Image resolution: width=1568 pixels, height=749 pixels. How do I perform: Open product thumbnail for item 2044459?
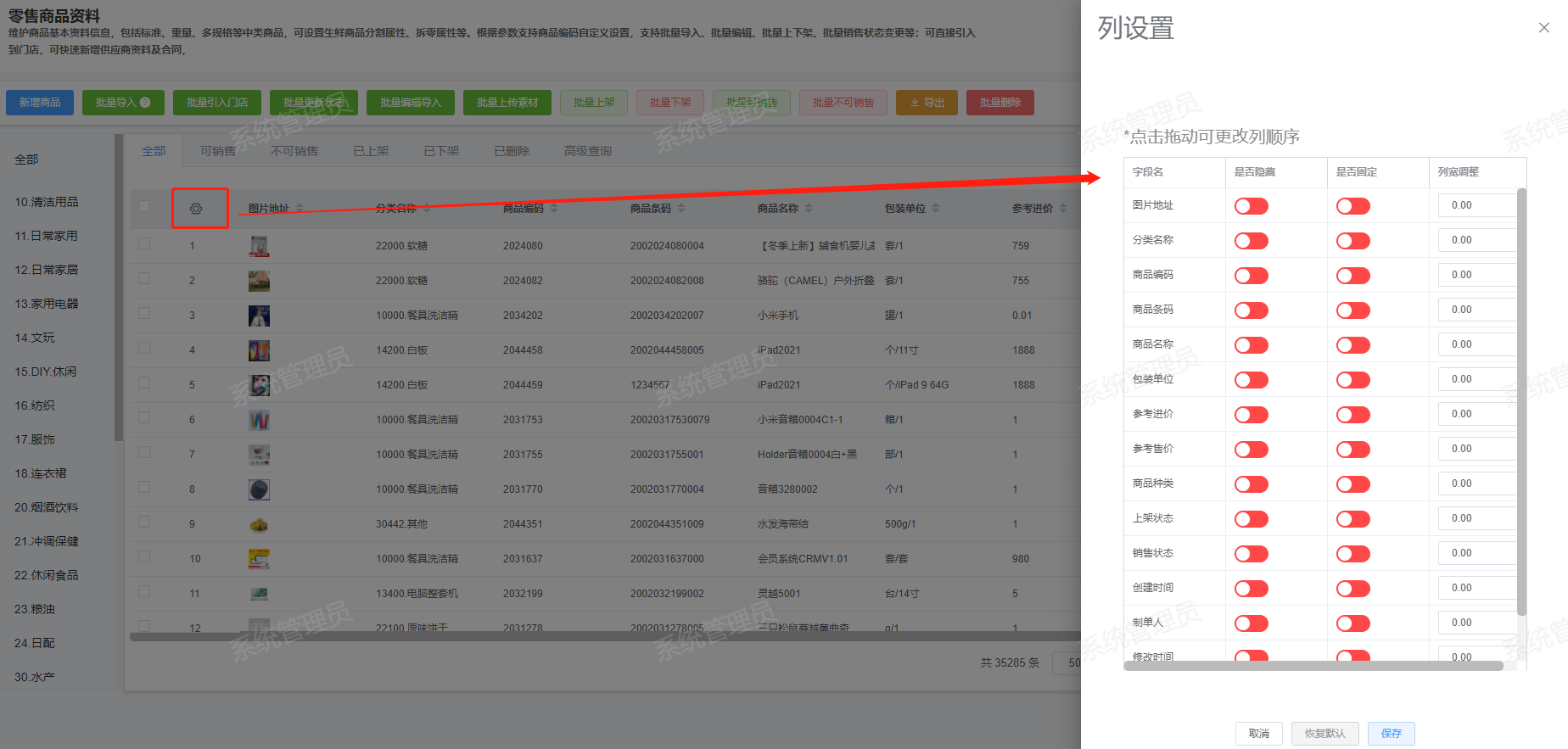pyautogui.click(x=260, y=385)
